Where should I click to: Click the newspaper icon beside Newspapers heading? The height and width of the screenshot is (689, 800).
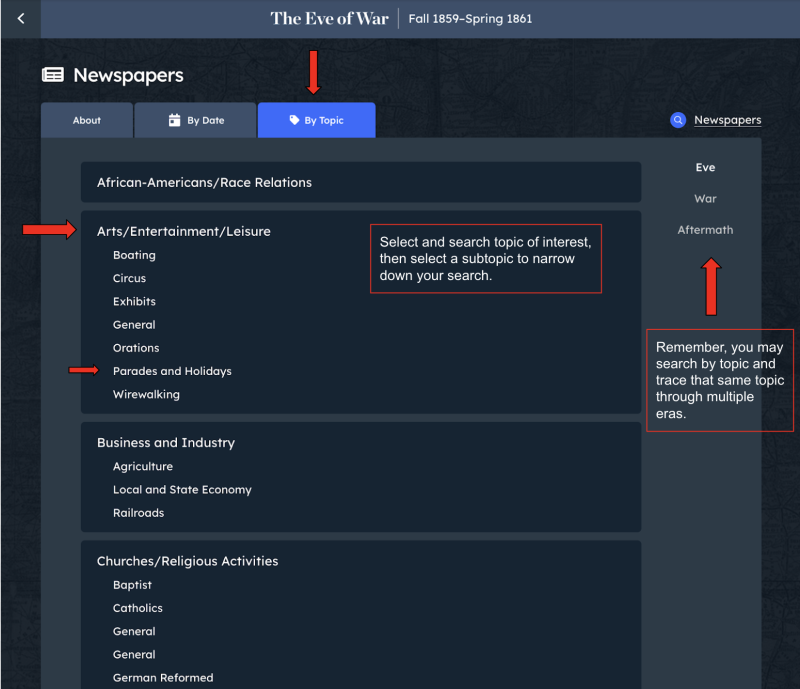(53, 75)
